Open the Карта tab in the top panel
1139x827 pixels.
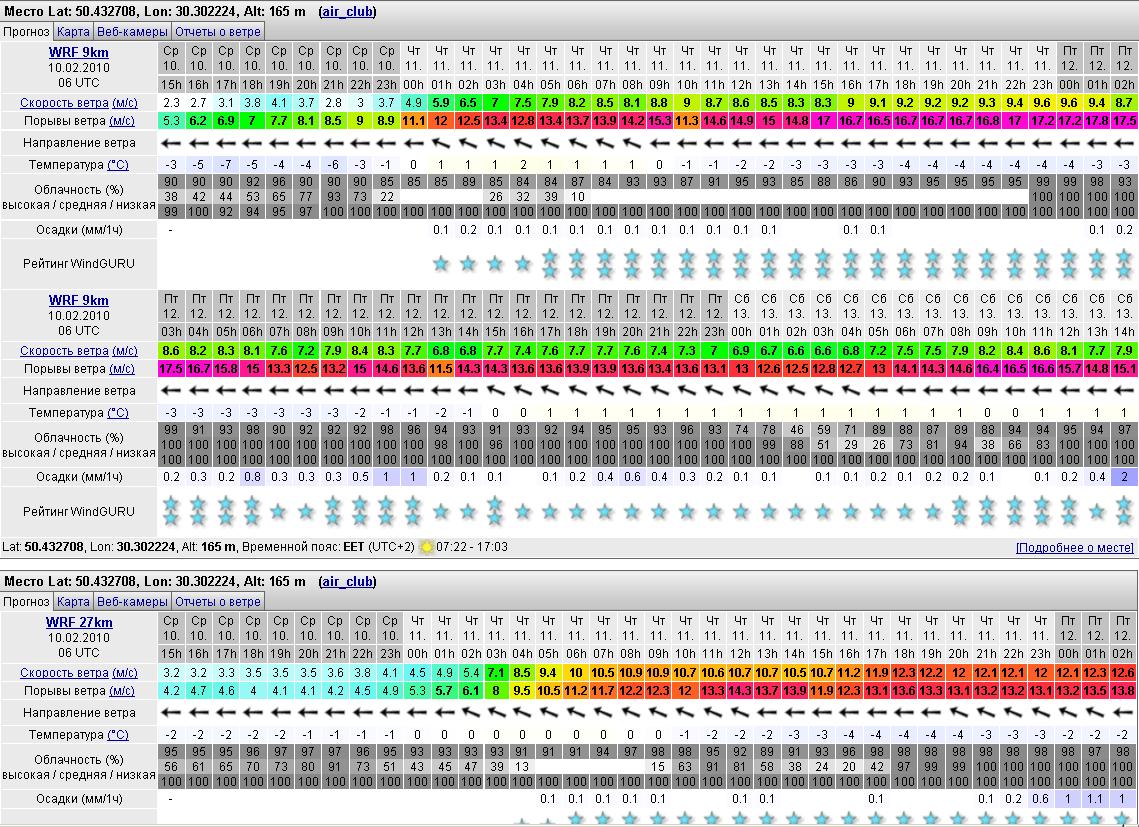[x=73, y=31]
